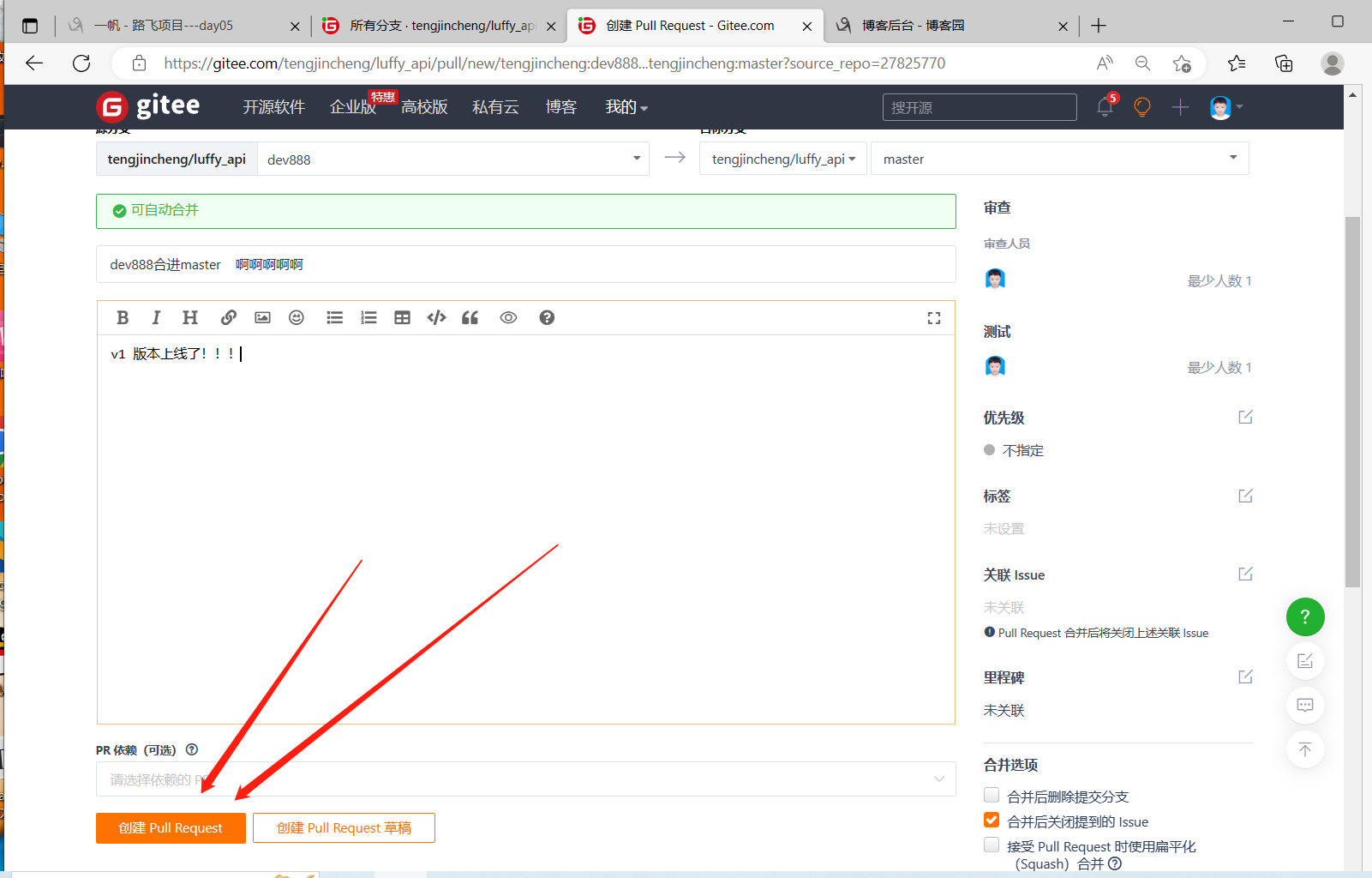The width and height of the screenshot is (1372, 878).
Task: Uncheck 合并后关闭提到的 Issue checkbox
Action: point(992,820)
